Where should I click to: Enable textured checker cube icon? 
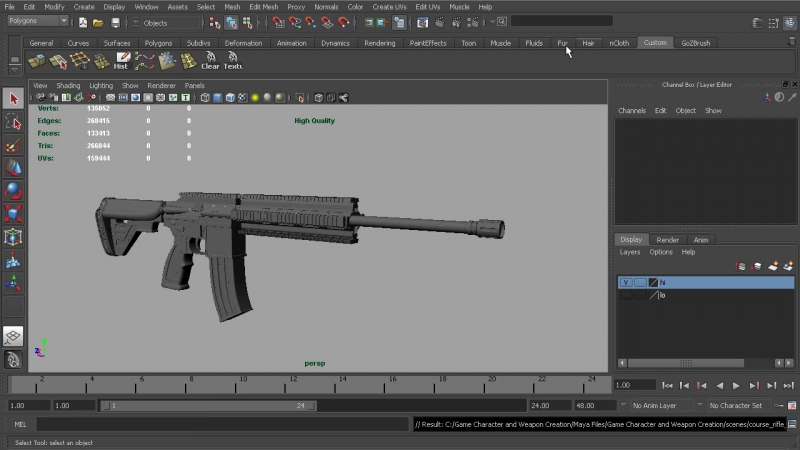click(x=243, y=97)
